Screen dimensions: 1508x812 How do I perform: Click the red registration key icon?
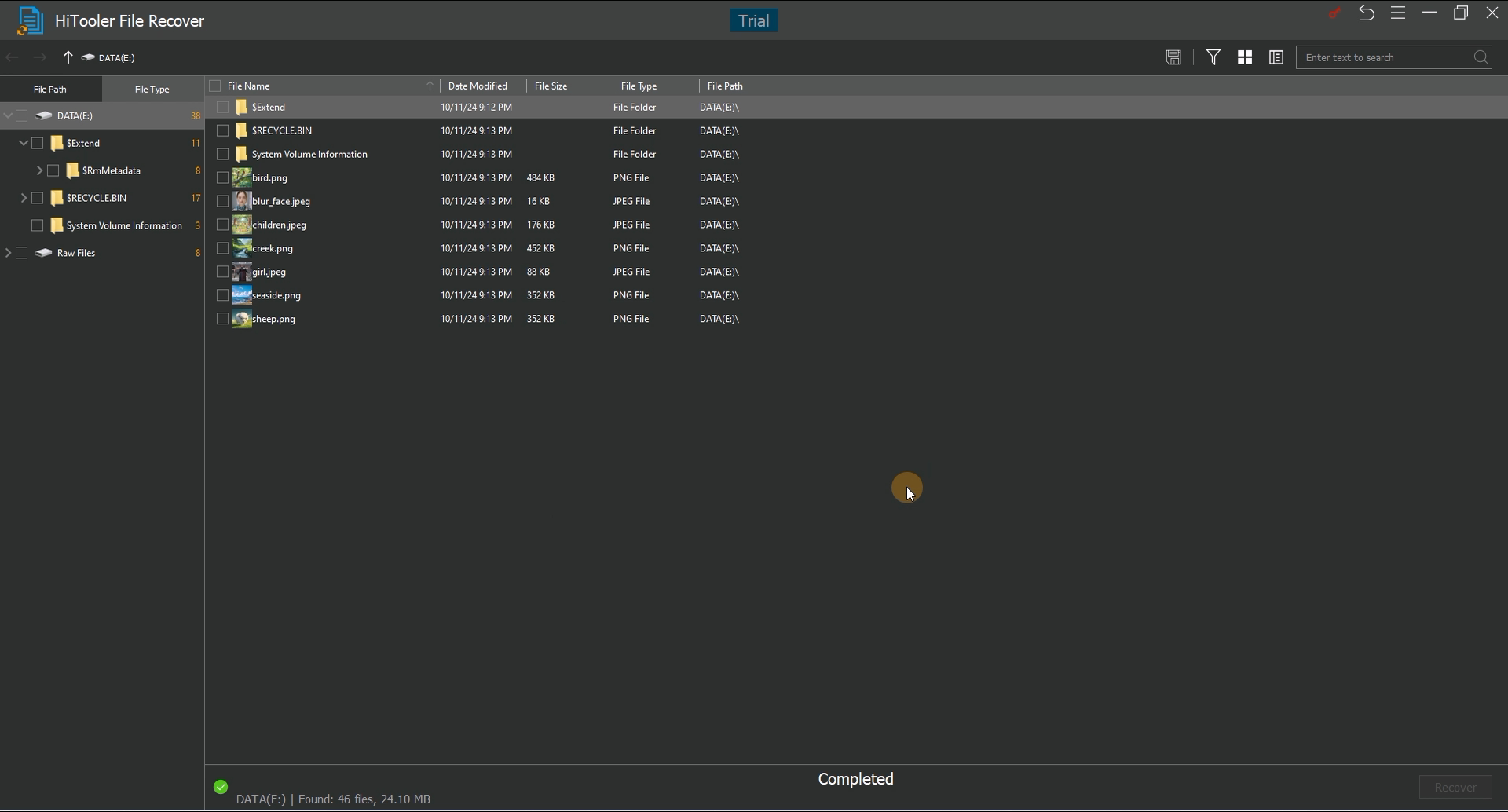pyautogui.click(x=1334, y=13)
